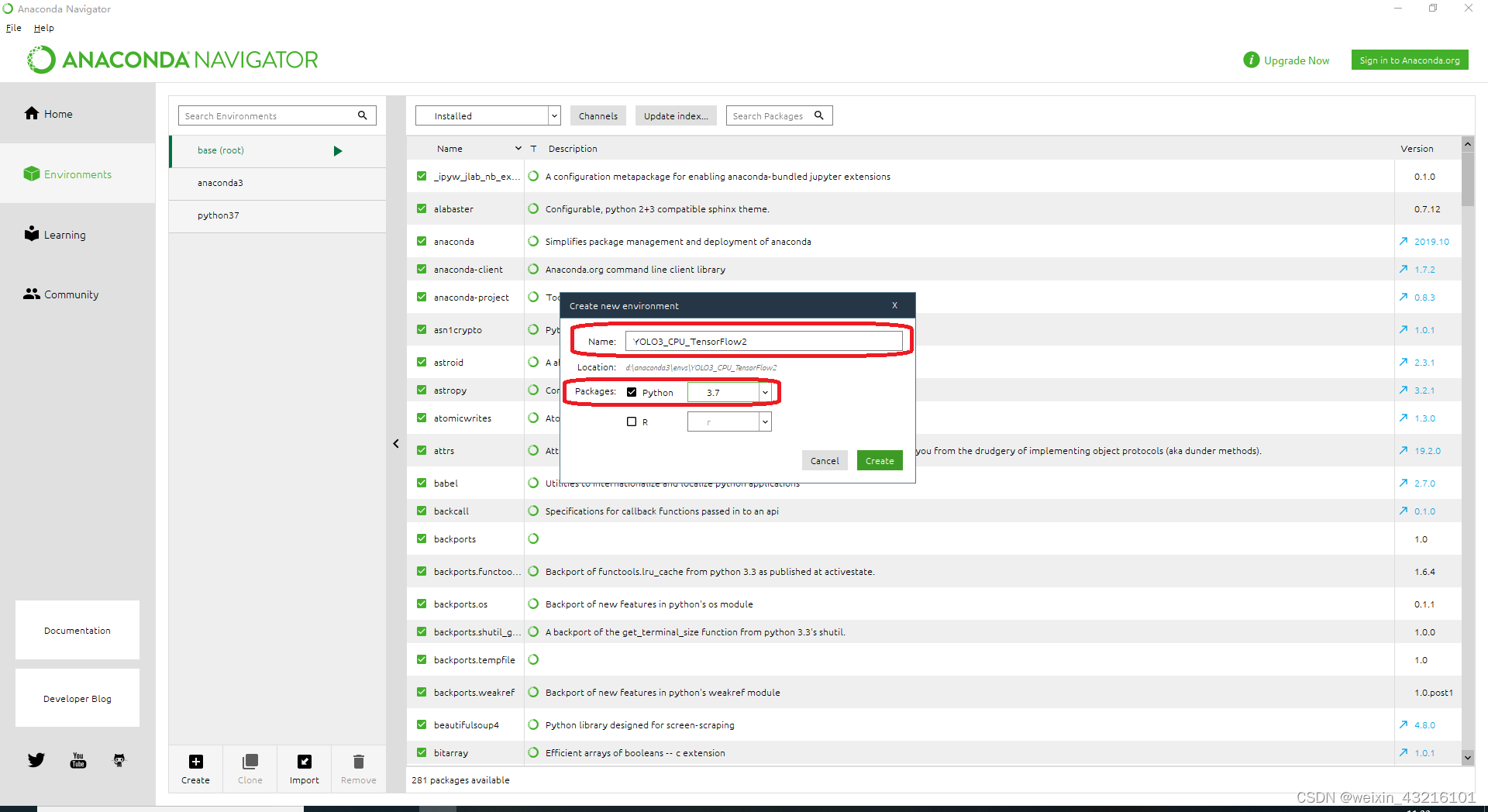This screenshot has width=1488, height=812.
Task: Open the Developer Blog link box
Action: point(77,698)
